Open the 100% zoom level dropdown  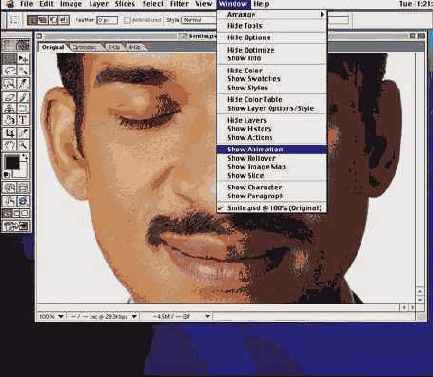click(51, 316)
